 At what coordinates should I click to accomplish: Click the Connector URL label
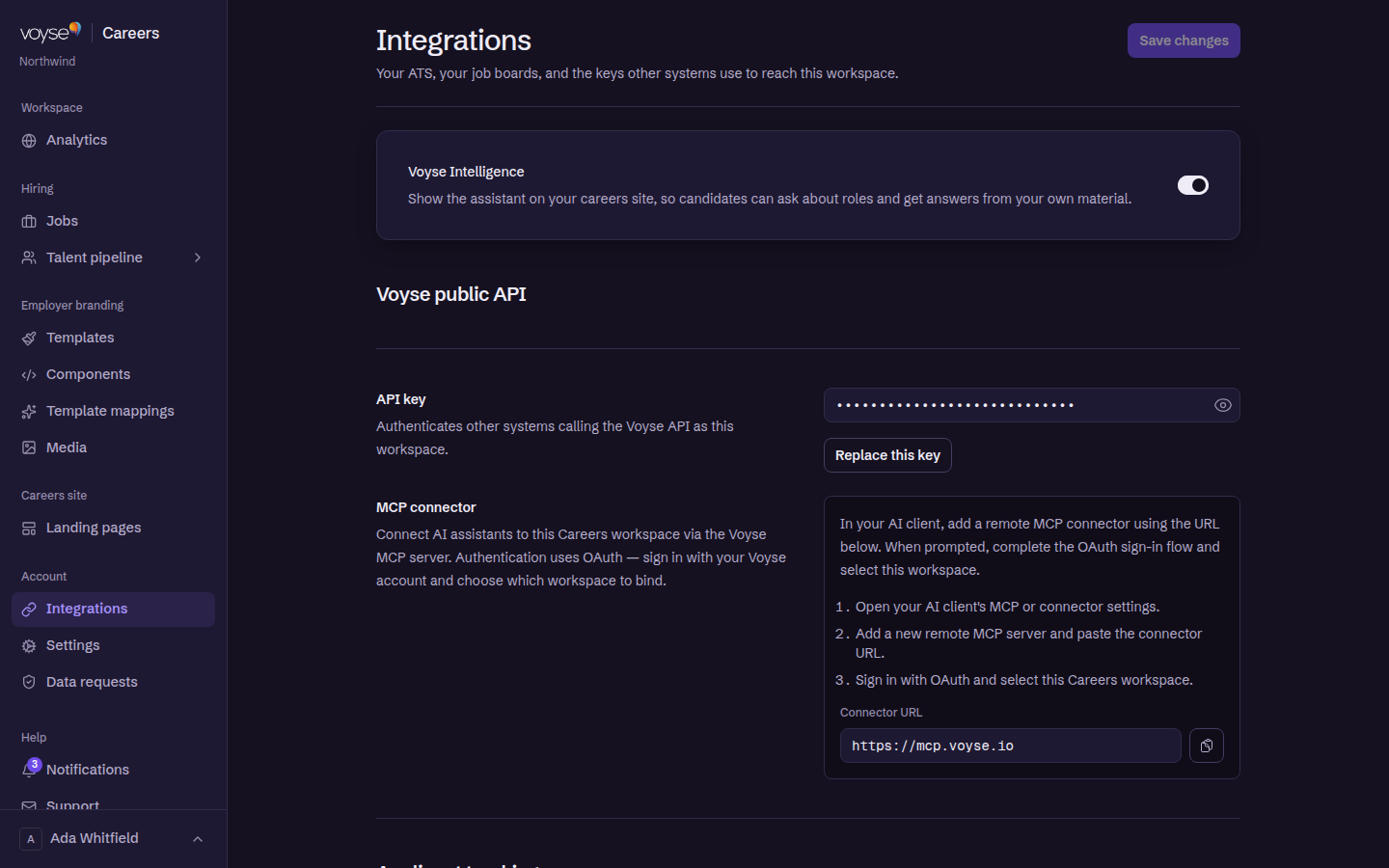(x=882, y=713)
